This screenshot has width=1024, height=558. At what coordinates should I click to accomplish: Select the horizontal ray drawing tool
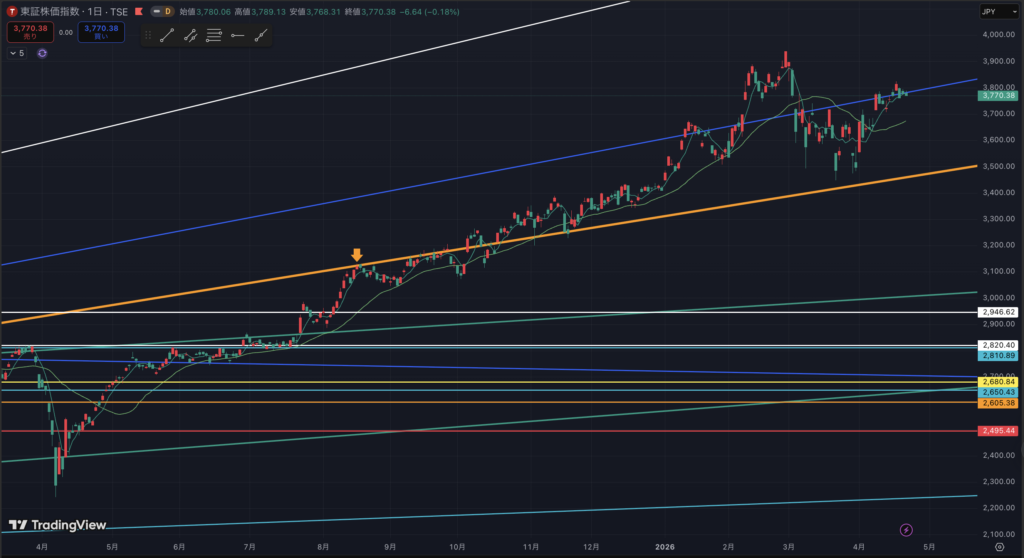click(x=237, y=35)
